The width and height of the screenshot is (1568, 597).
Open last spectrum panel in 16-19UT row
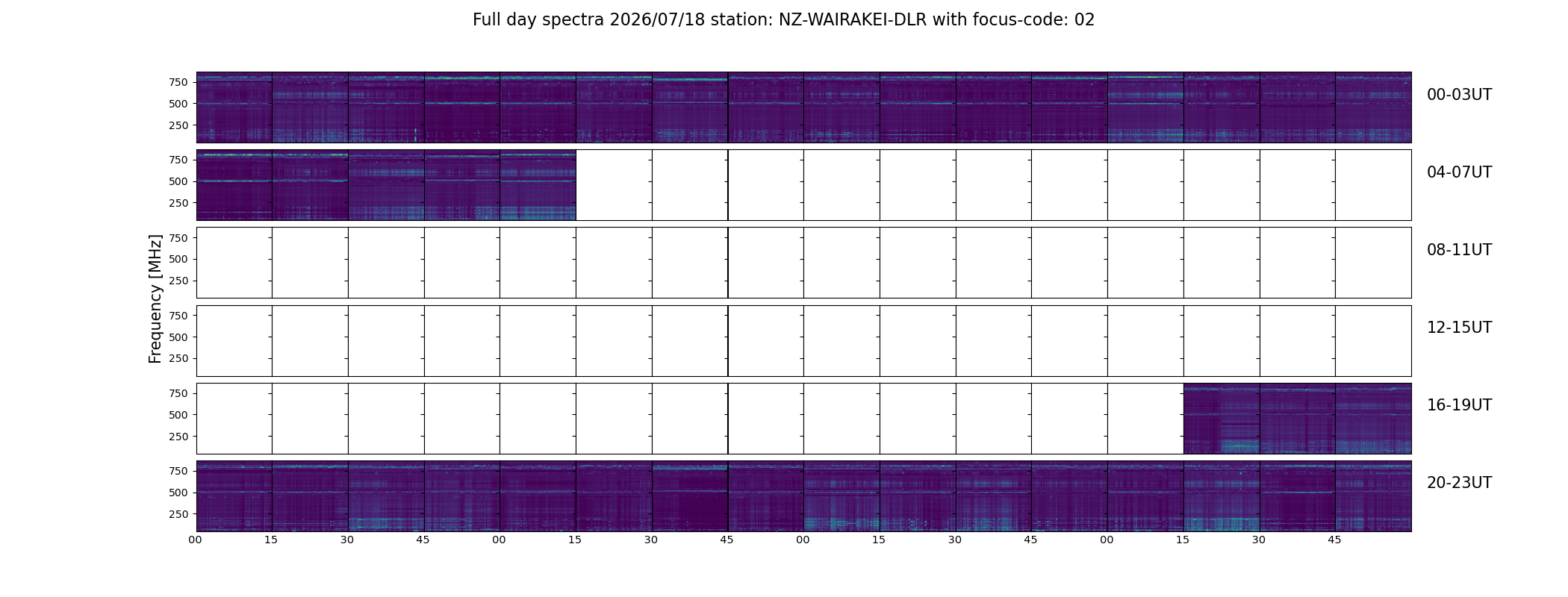point(1373,418)
